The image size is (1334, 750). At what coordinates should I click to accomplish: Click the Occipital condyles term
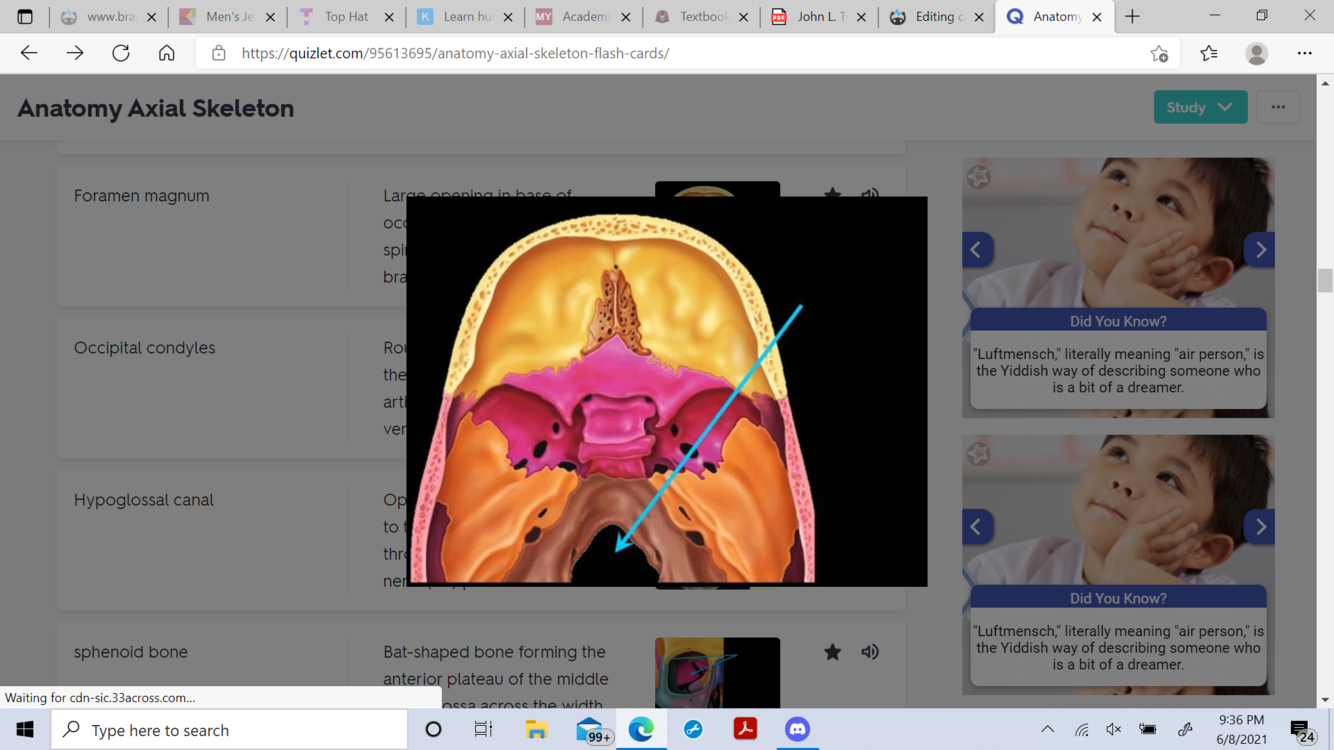144,348
